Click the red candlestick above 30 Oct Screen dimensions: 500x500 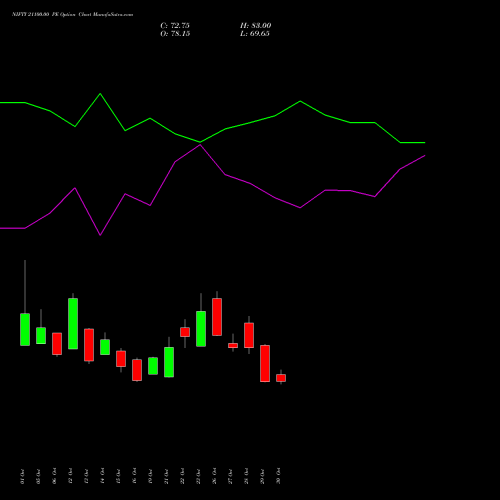coord(281,378)
